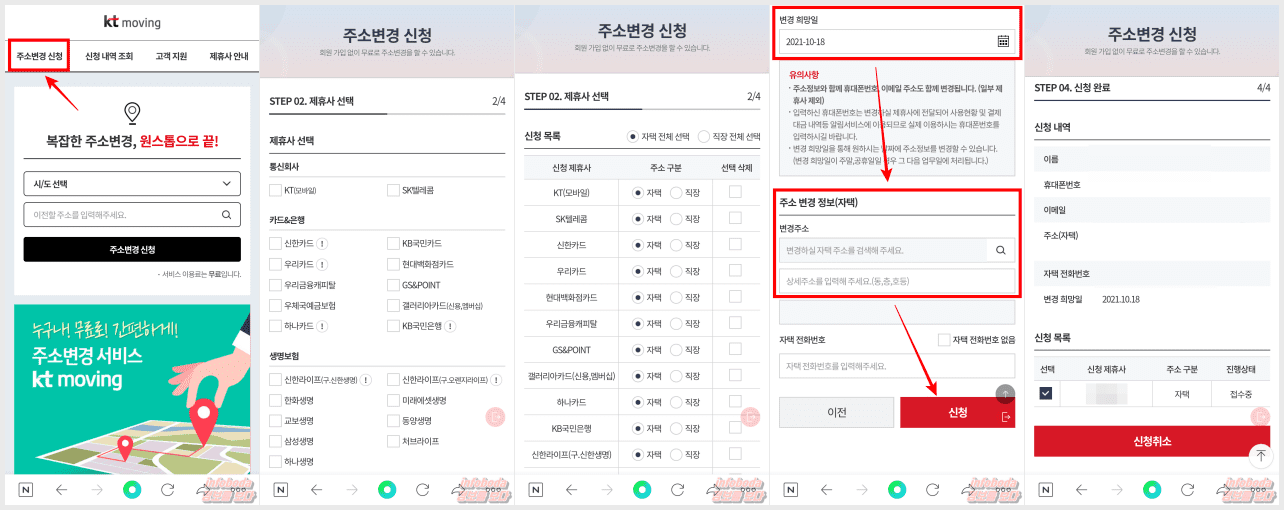Tap back arrow under 변경 희망일 form screen
Viewport: 1284px width, 510px height.
(826, 490)
